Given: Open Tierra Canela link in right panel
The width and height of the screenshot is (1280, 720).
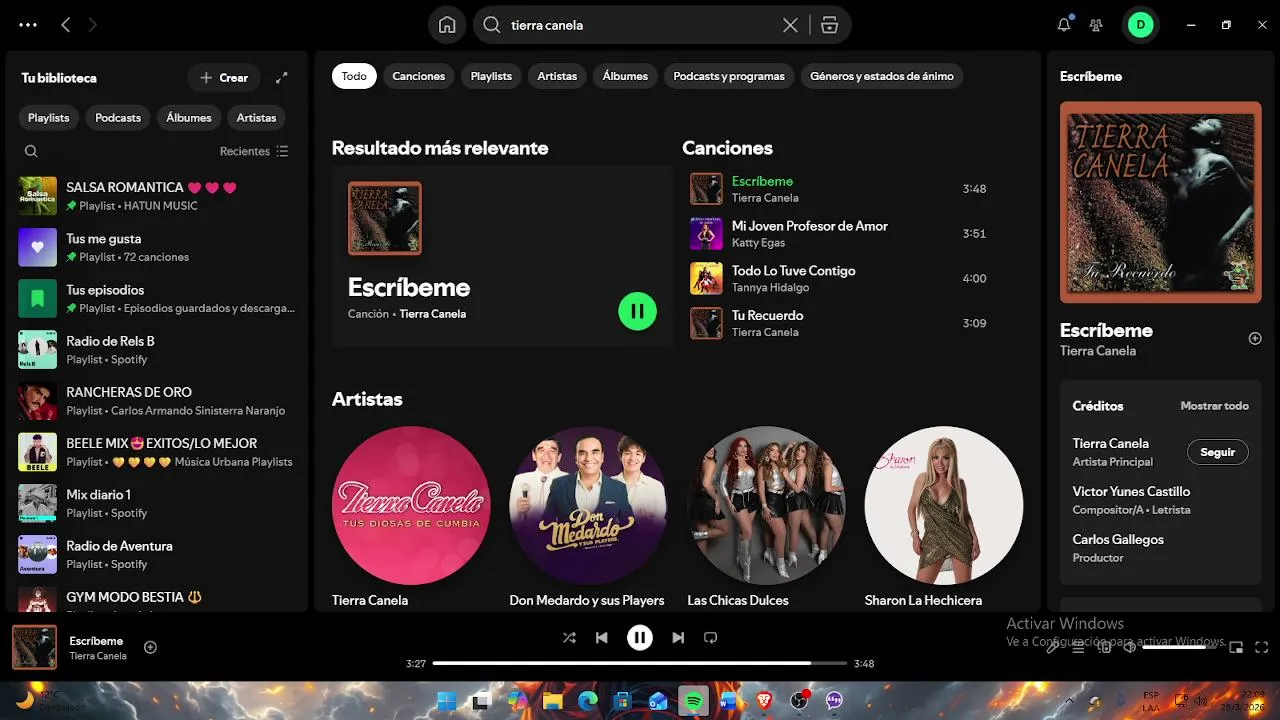Looking at the screenshot, I should click(x=1098, y=351).
